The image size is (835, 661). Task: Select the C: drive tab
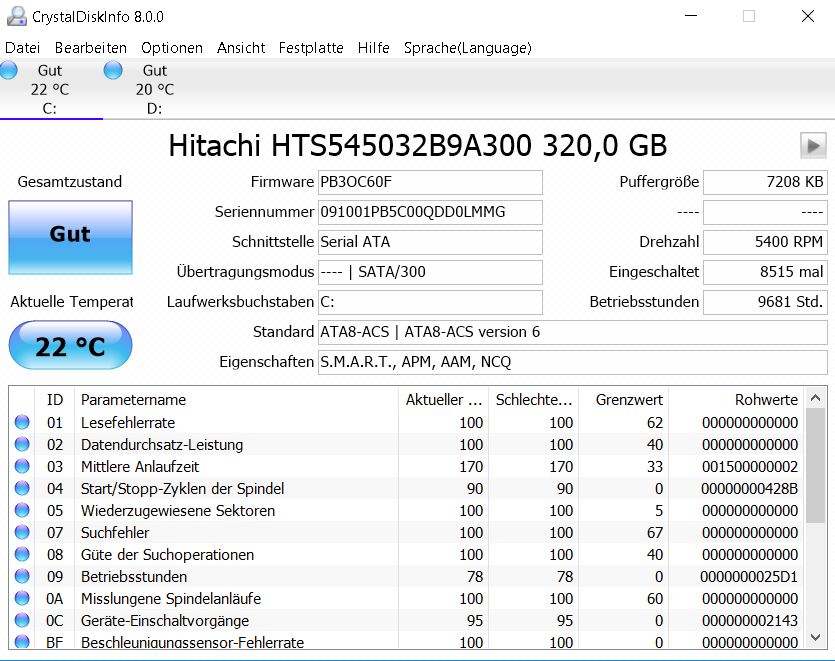coord(51,89)
